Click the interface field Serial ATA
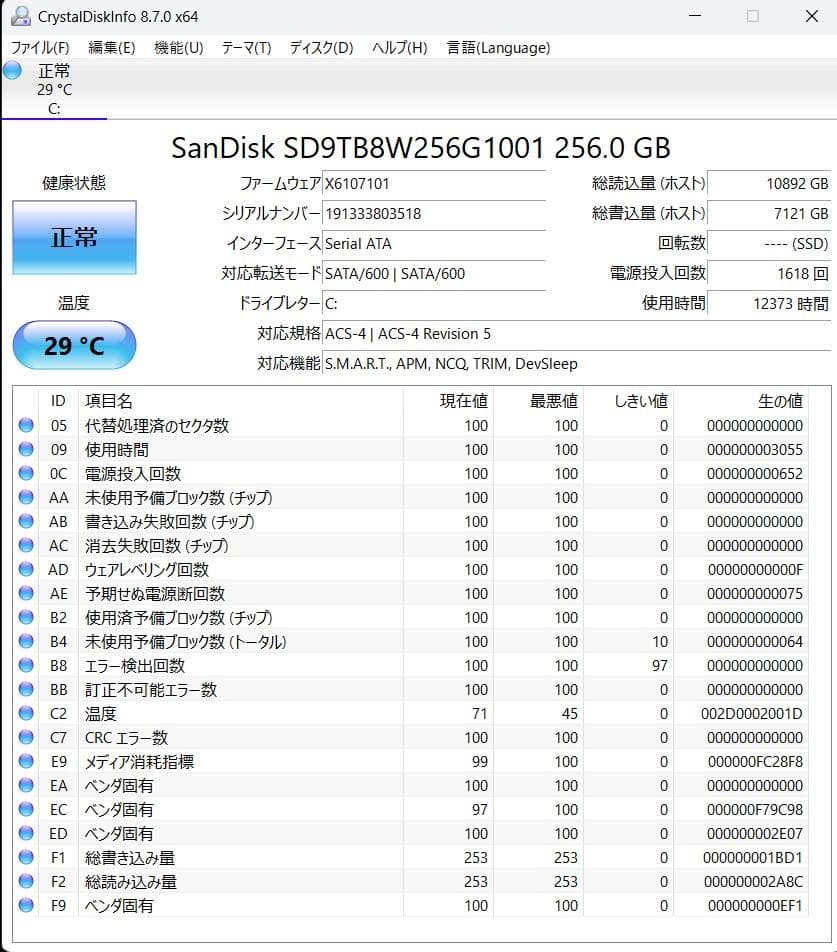 [433, 243]
